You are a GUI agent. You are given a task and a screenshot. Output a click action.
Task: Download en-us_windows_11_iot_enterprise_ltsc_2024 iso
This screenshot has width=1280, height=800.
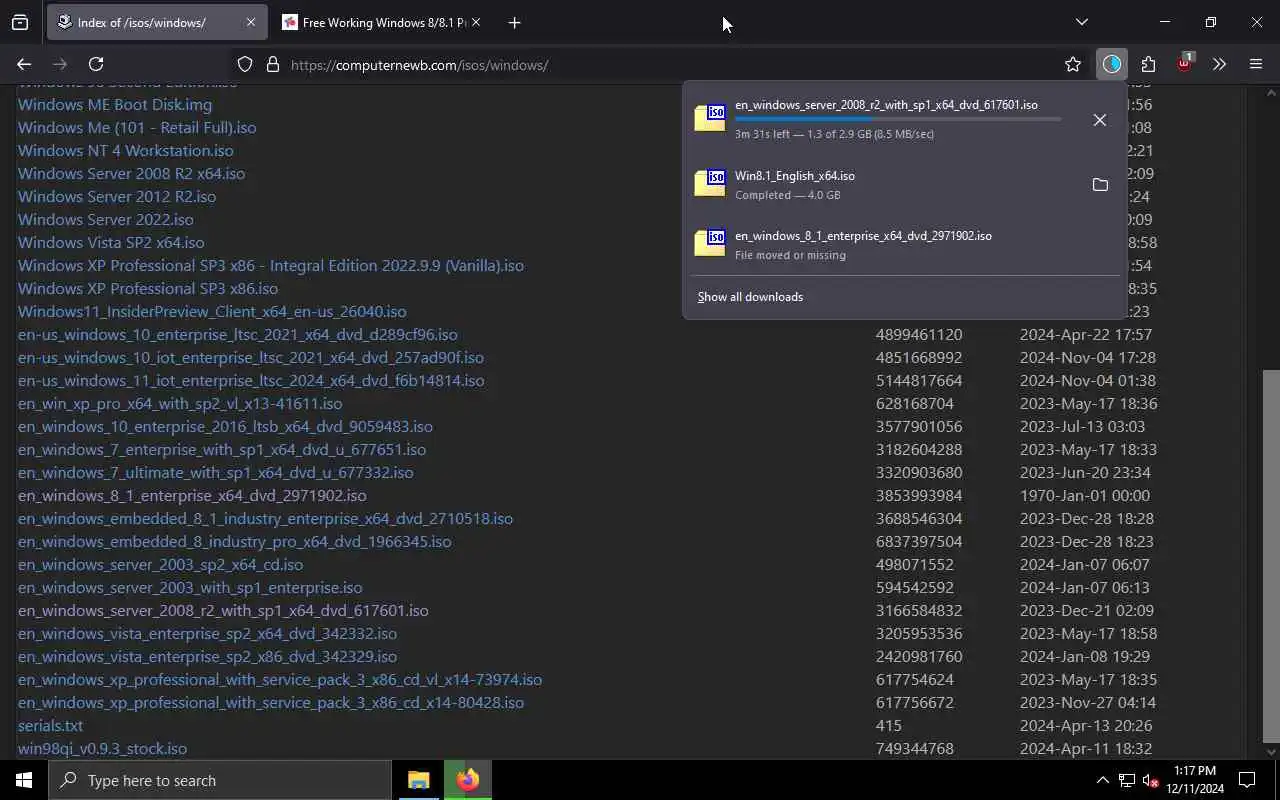(x=251, y=380)
